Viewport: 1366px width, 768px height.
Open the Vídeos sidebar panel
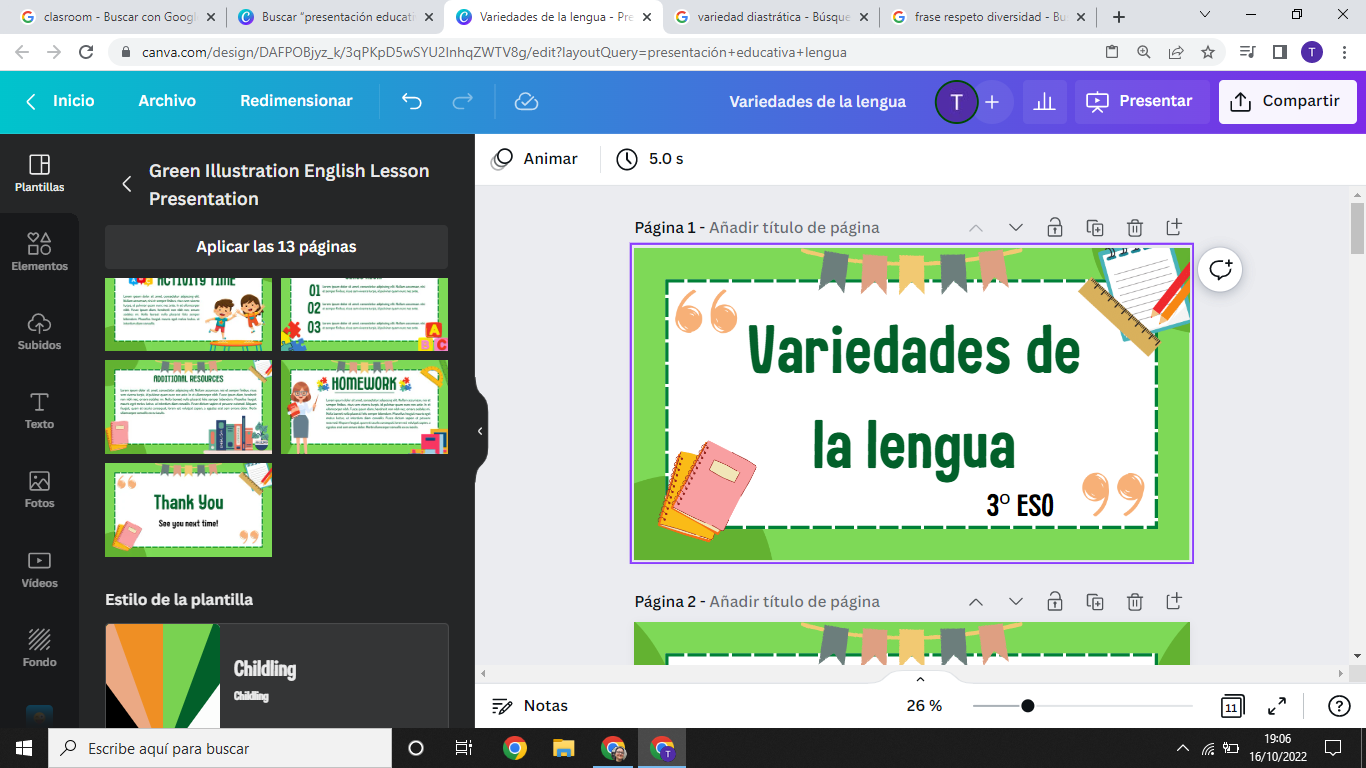[x=39, y=569]
